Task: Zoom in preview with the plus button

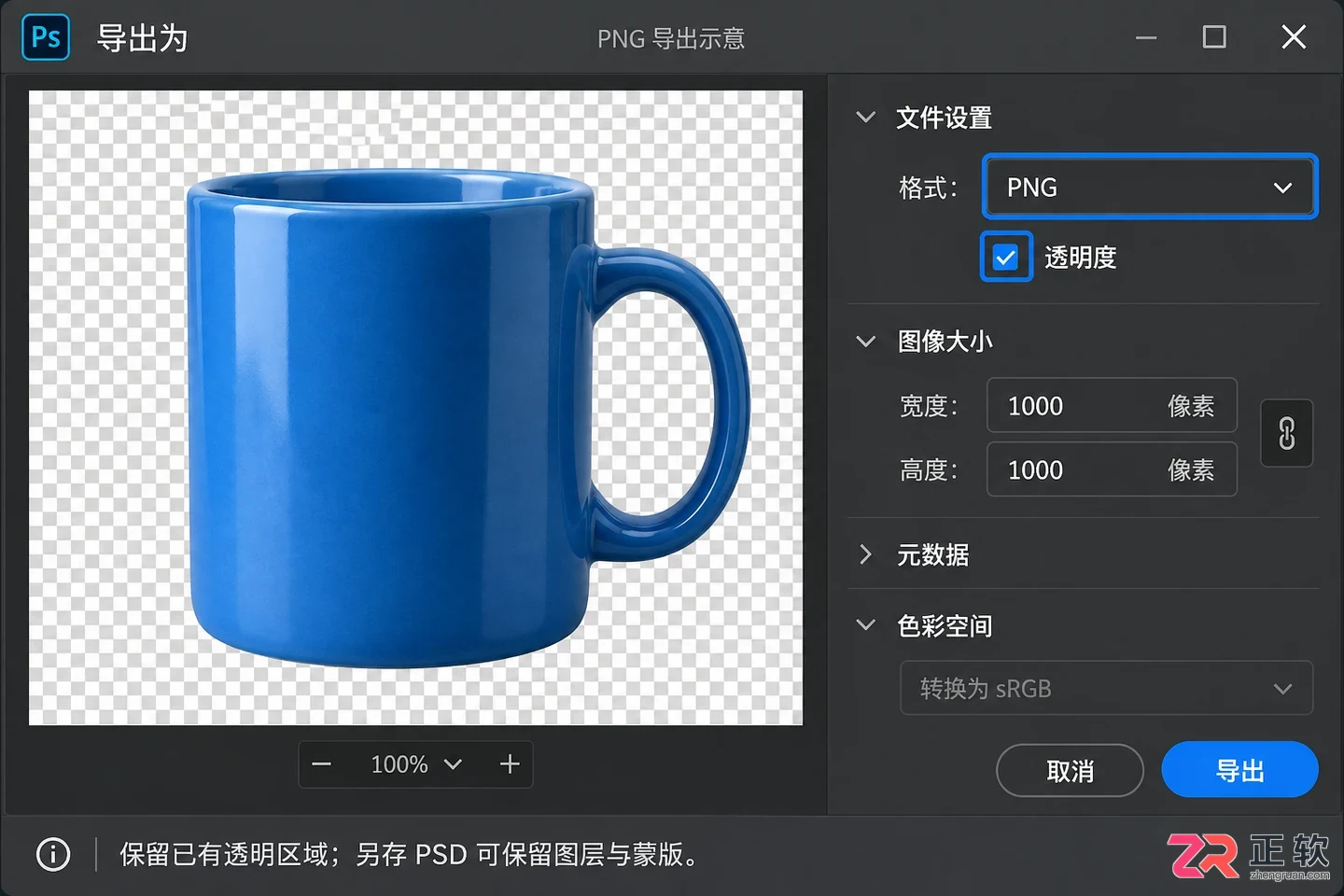Action: click(x=510, y=764)
